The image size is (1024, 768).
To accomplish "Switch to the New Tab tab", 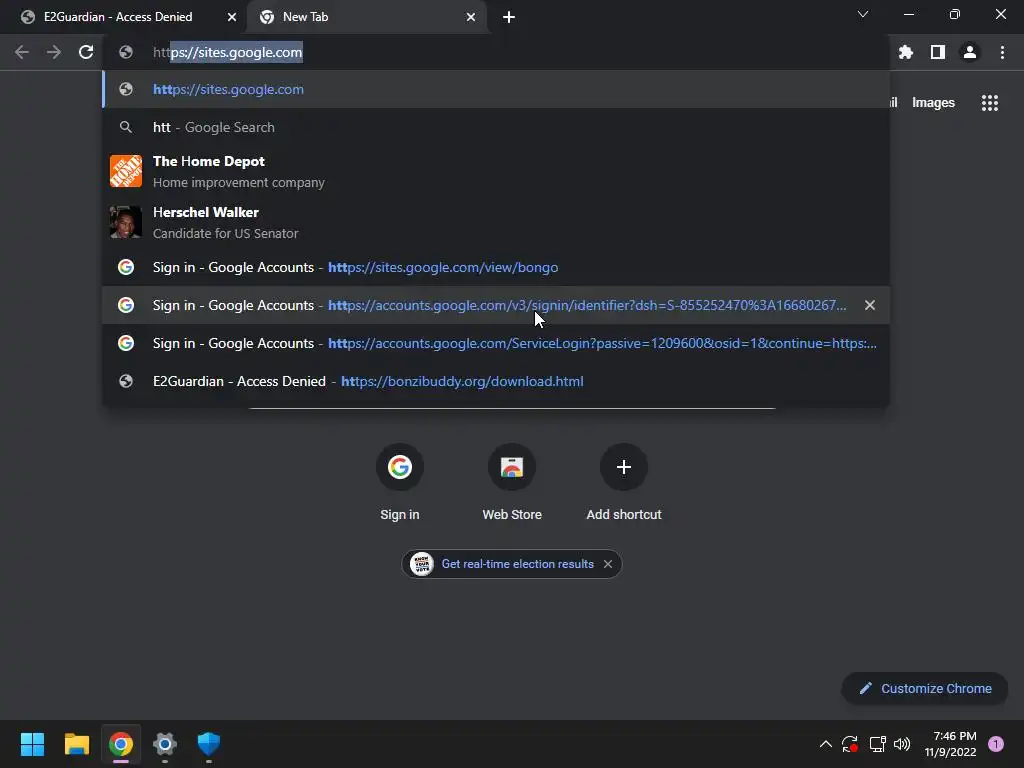I will (367, 17).
